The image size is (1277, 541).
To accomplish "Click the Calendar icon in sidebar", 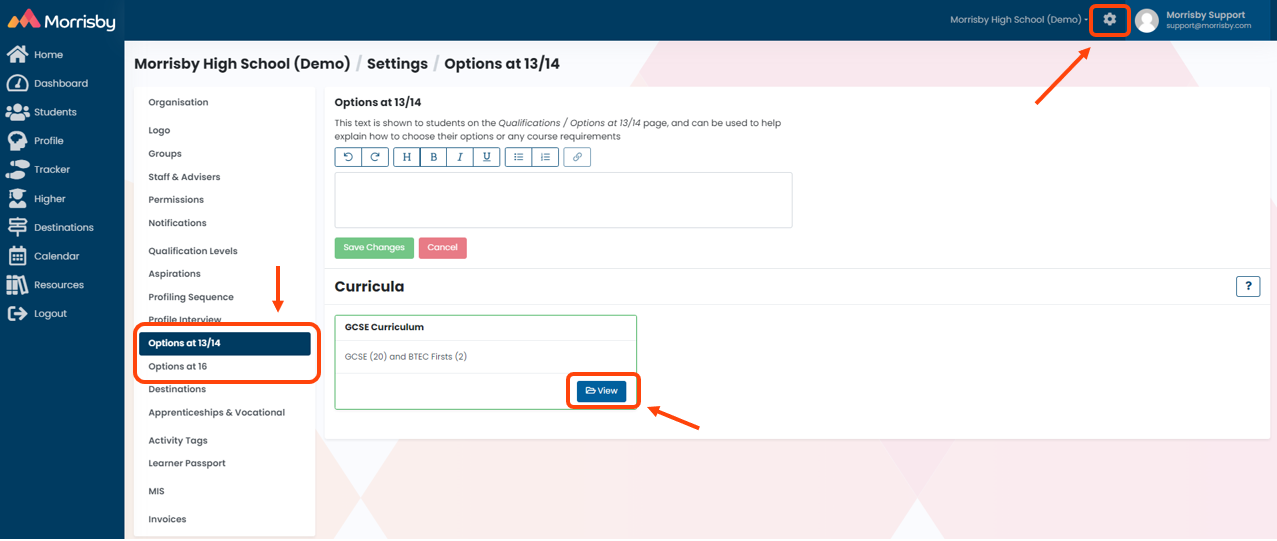I will (x=16, y=256).
